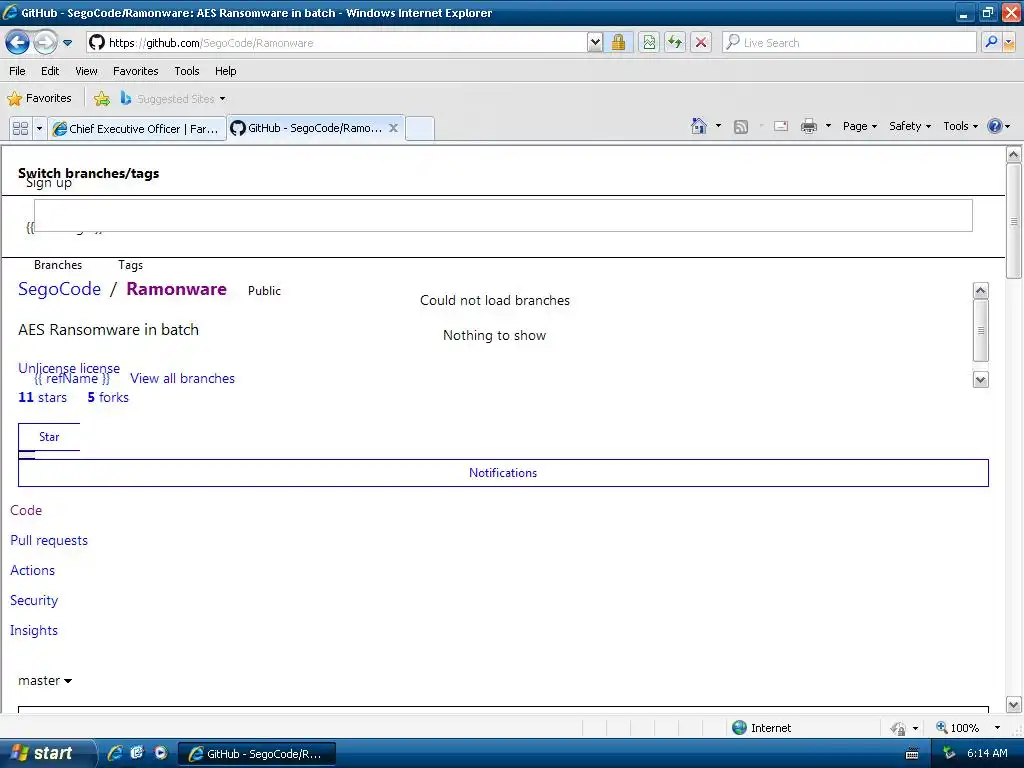Viewport: 1024px width, 768px height.
Task: Click the Add to Favorites Bar icon
Action: point(101,99)
